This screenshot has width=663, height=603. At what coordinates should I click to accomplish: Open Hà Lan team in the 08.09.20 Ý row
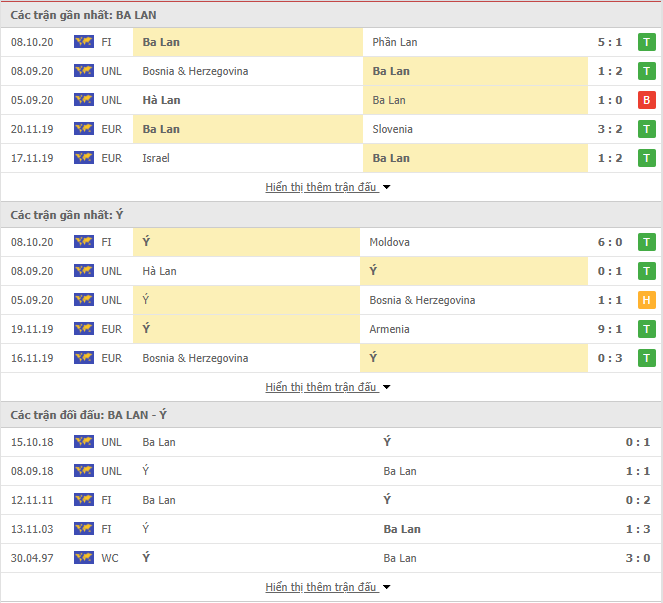(159, 271)
